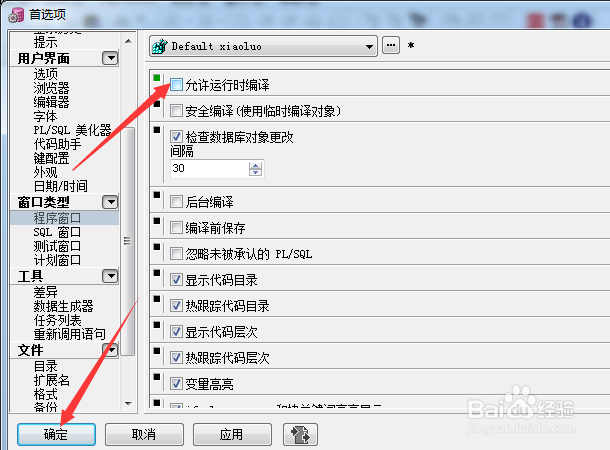Image resolution: width=610 pixels, height=450 pixels.
Task: Click the ellipsis button beside preference set
Action: click(x=391, y=46)
